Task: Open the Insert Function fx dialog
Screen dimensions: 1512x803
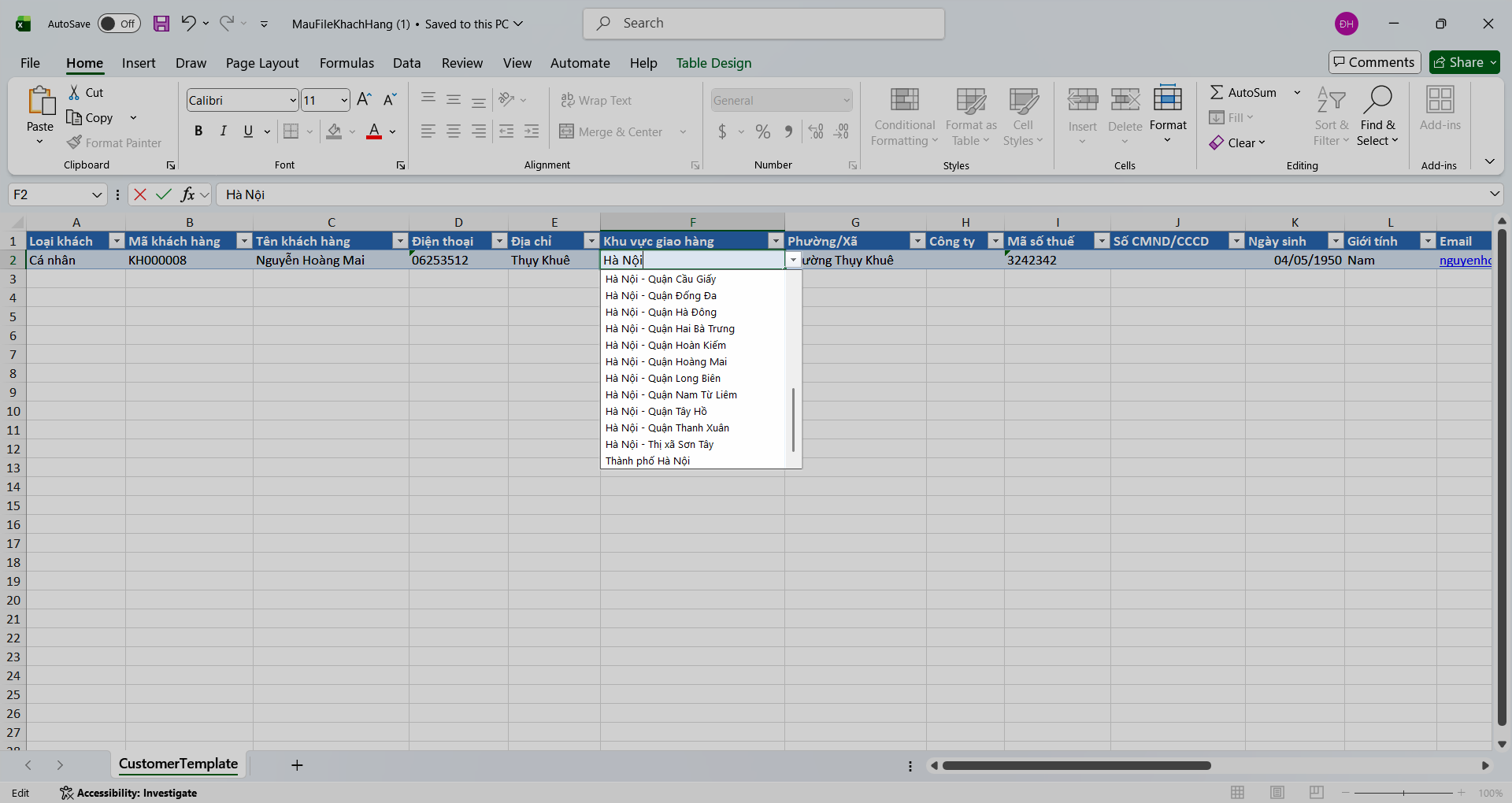Action: click(187, 194)
